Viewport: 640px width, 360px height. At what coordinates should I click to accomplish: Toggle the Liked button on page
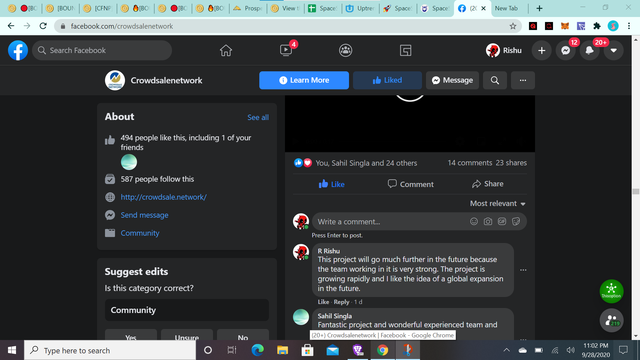[387, 80]
